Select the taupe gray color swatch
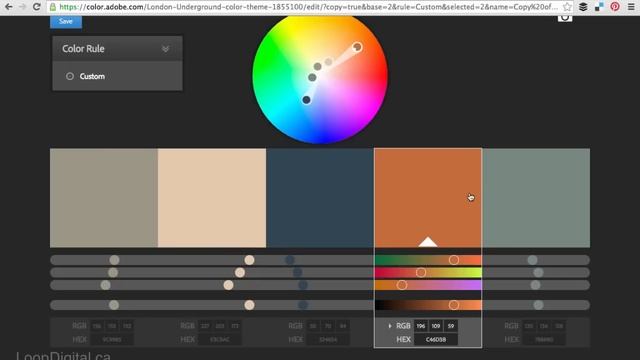The height and width of the screenshot is (360, 640). click(104, 198)
